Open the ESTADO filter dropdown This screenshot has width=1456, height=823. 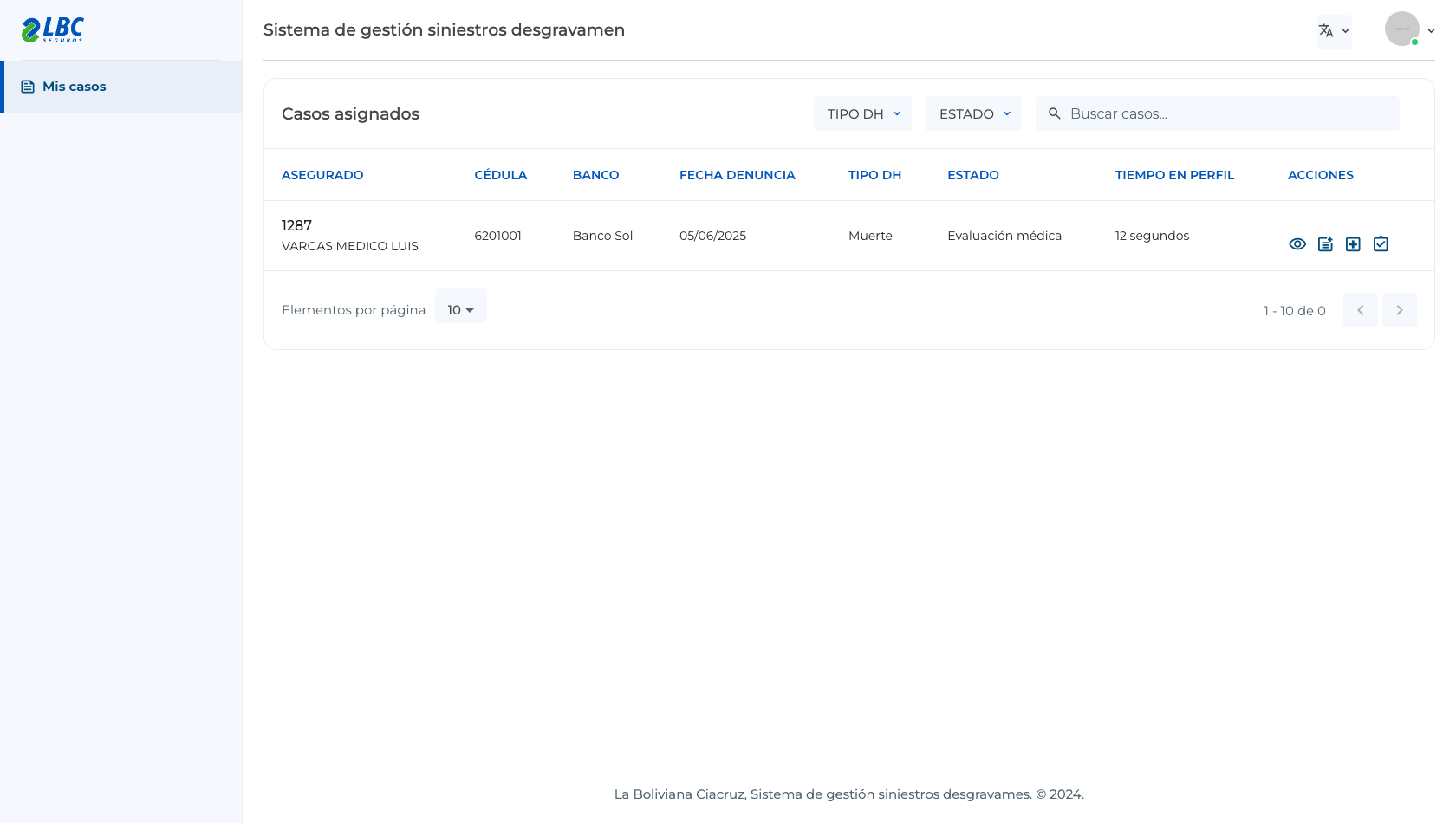click(973, 113)
